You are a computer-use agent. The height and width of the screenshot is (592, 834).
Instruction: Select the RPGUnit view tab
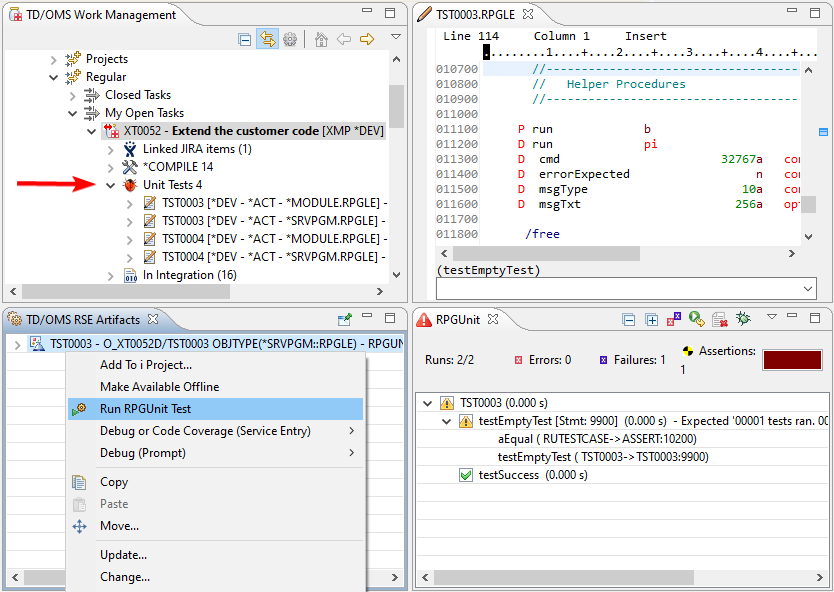point(457,320)
